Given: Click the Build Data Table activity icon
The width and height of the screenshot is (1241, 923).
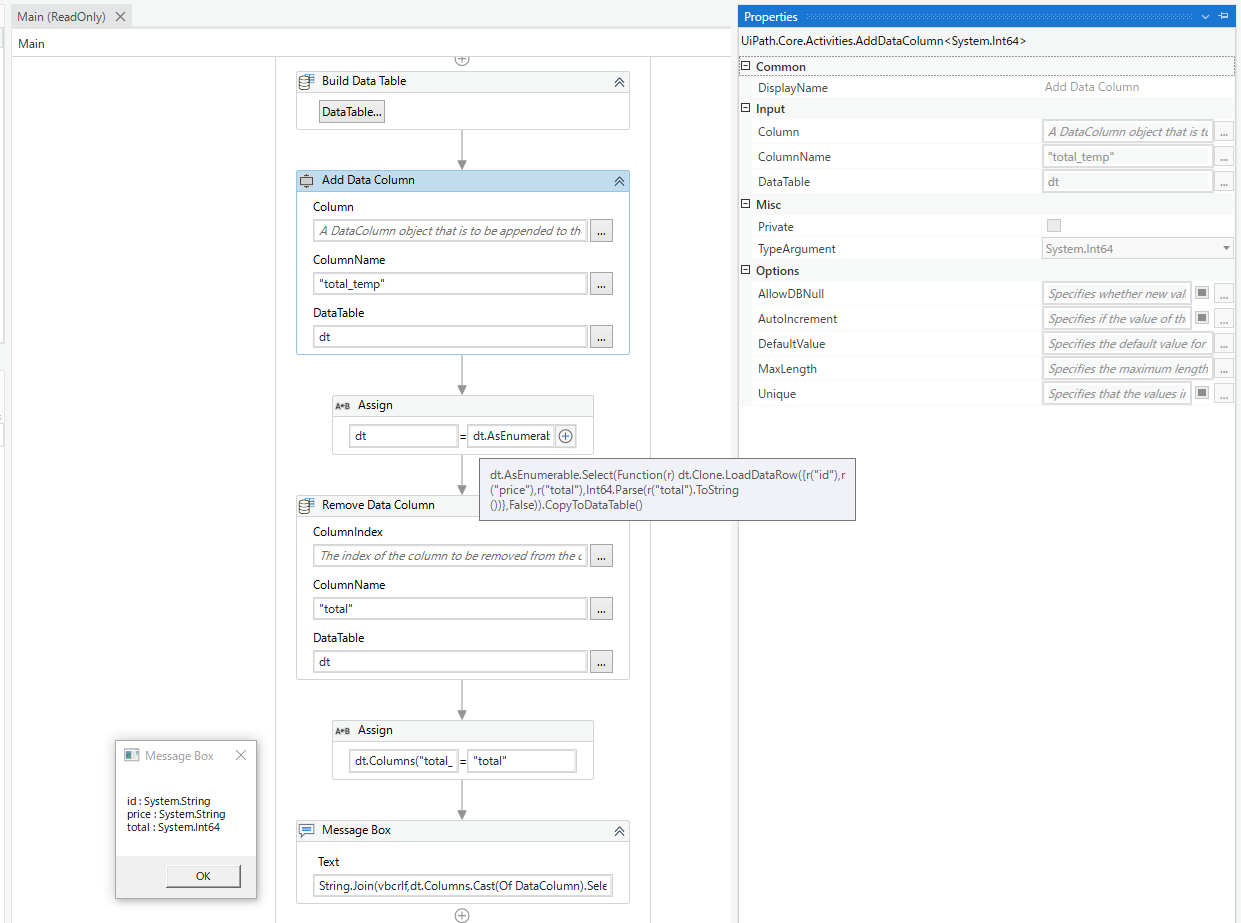Looking at the screenshot, I should click(x=307, y=82).
